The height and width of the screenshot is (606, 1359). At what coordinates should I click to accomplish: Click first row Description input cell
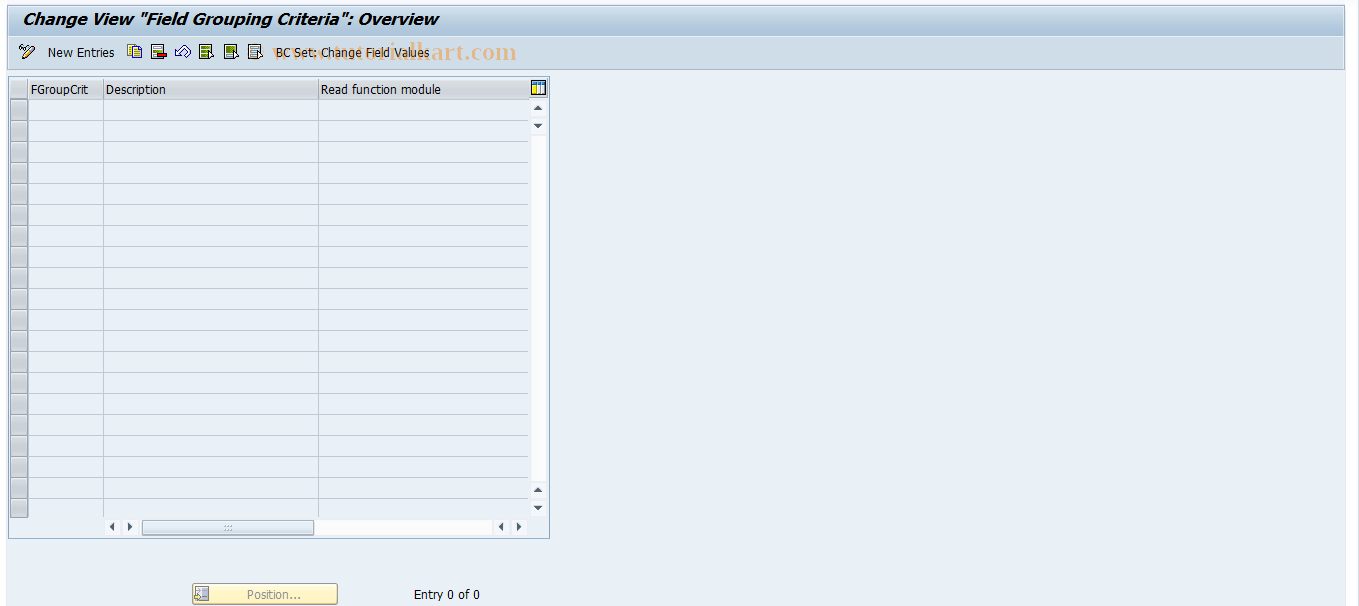click(211, 110)
